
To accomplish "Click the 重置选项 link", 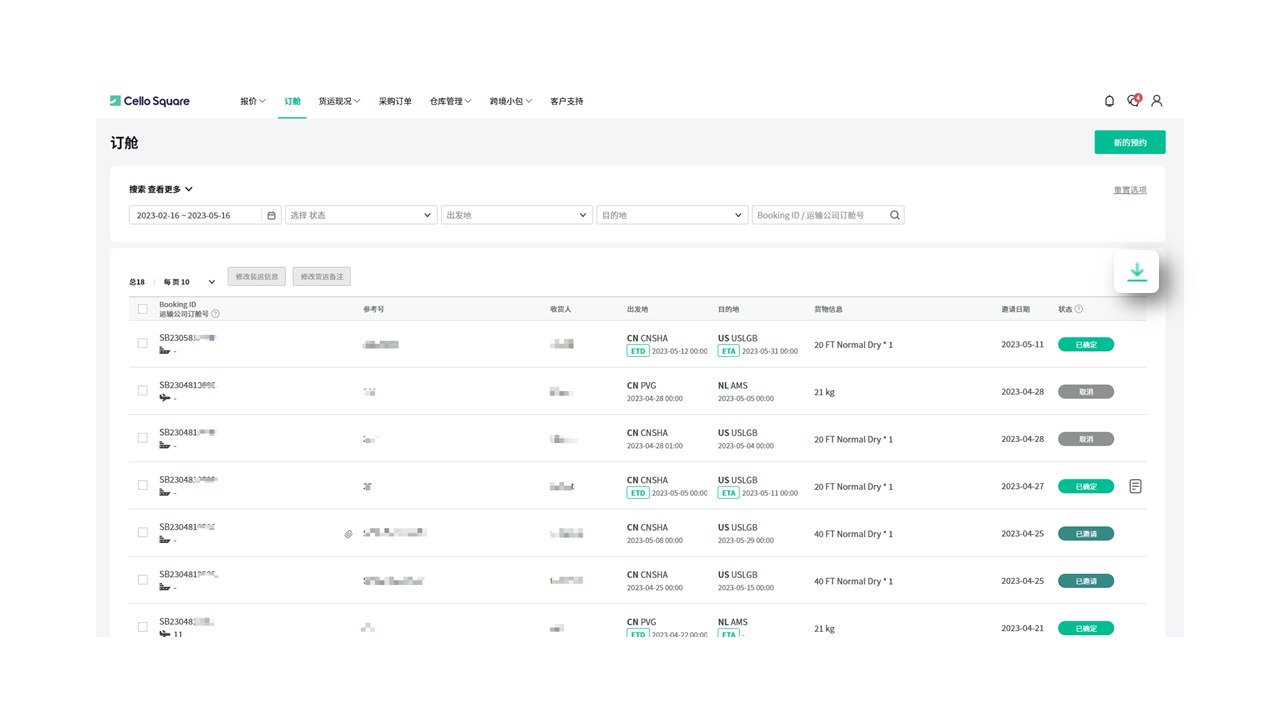I will (x=1130, y=190).
